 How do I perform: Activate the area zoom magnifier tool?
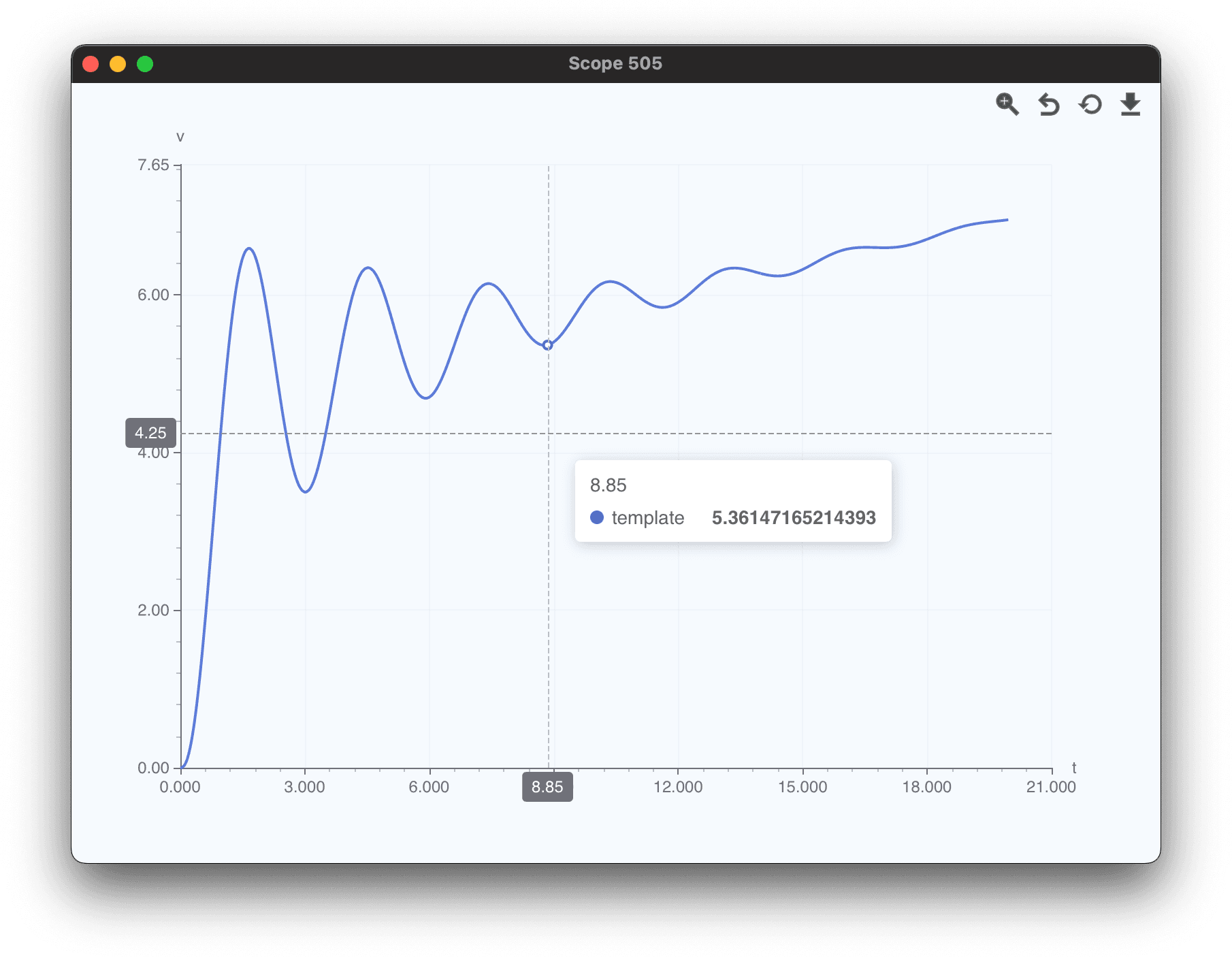[1007, 105]
